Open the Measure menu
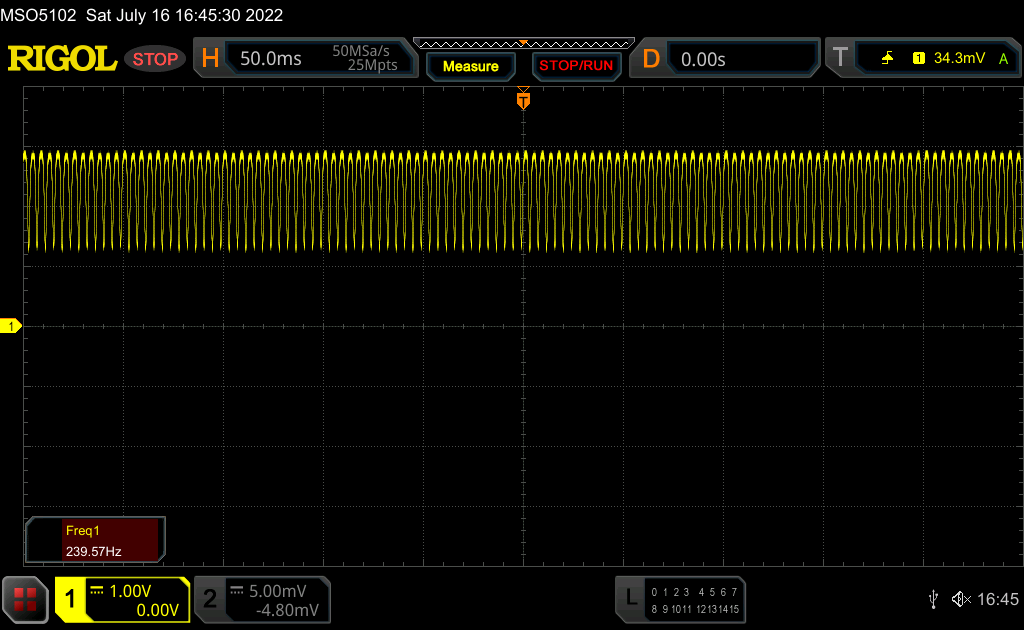Screen dimensions: 1024x630 pyautogui.click(x=470, y=66)
